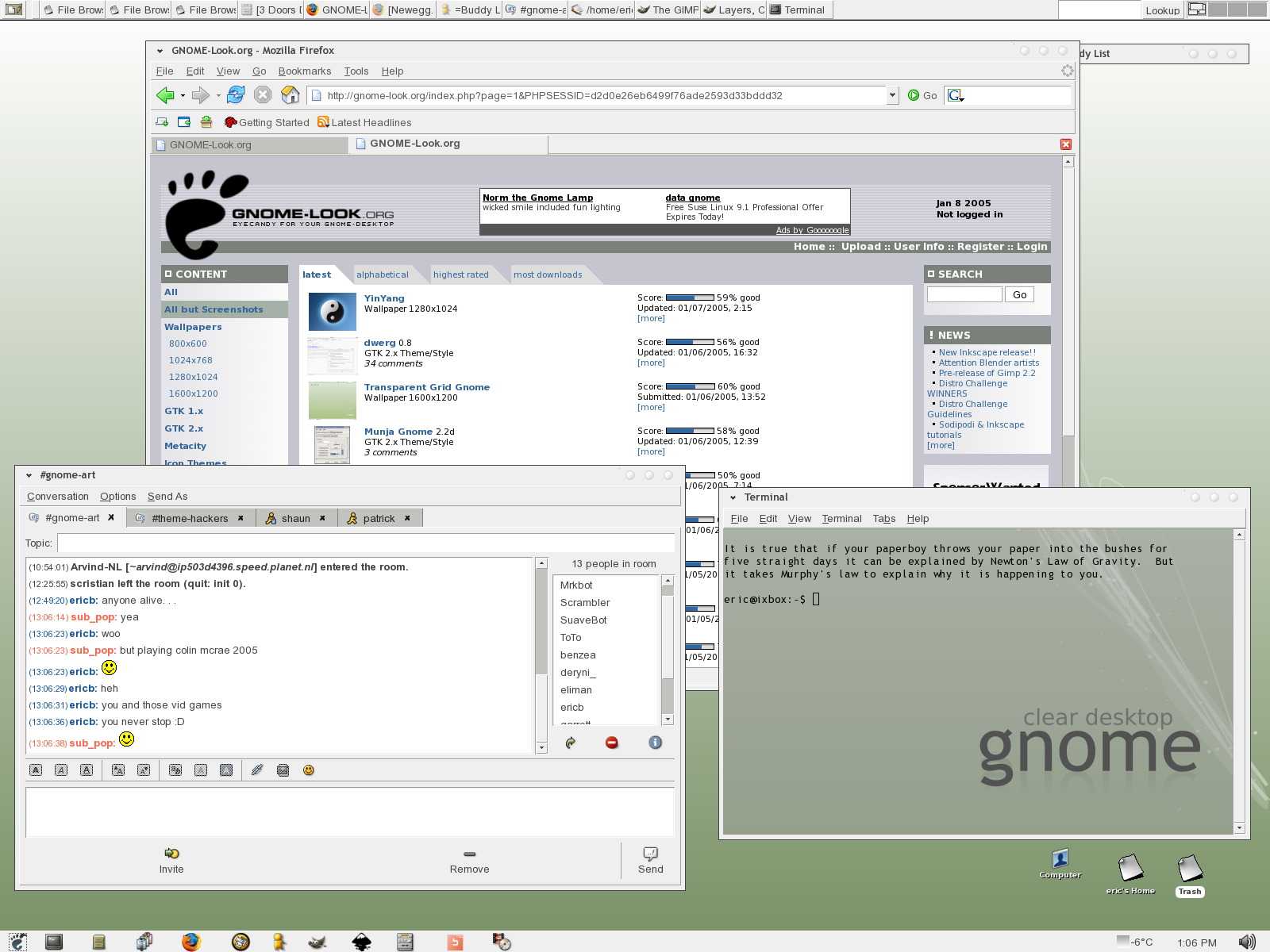Open the YinYang wallpaper thumbnail

333,312
